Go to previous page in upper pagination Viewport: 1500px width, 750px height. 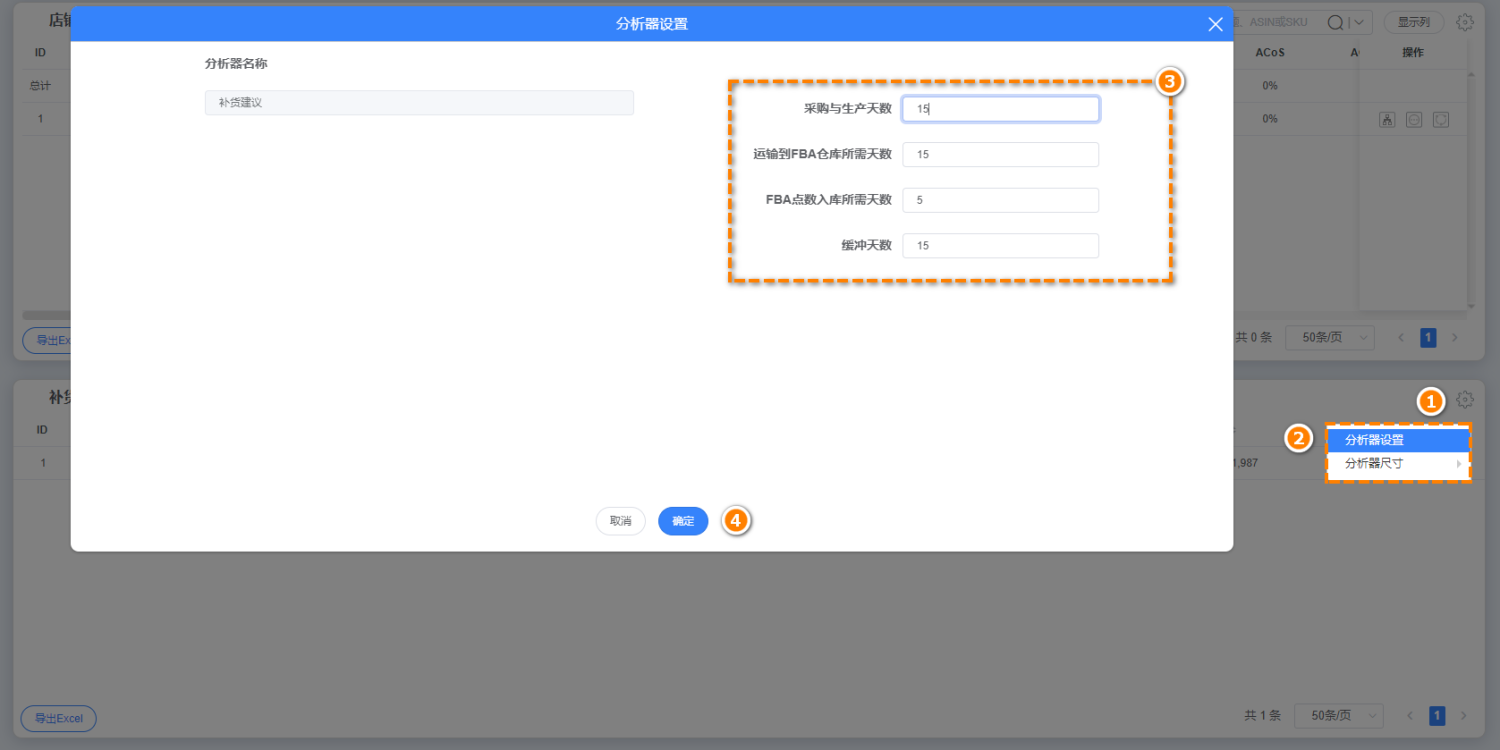coord(1401,338)
